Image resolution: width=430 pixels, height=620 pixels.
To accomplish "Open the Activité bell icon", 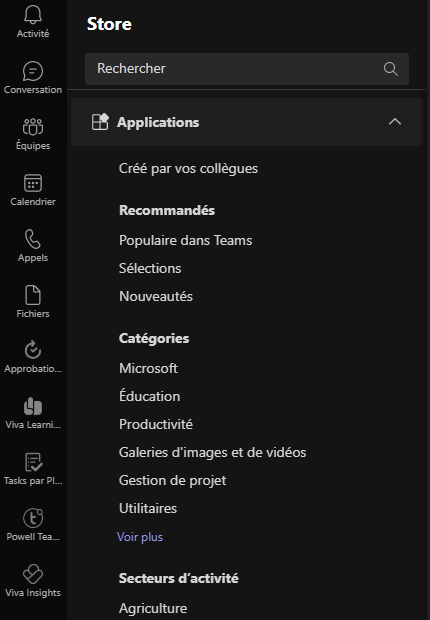I will coord(33,15).
